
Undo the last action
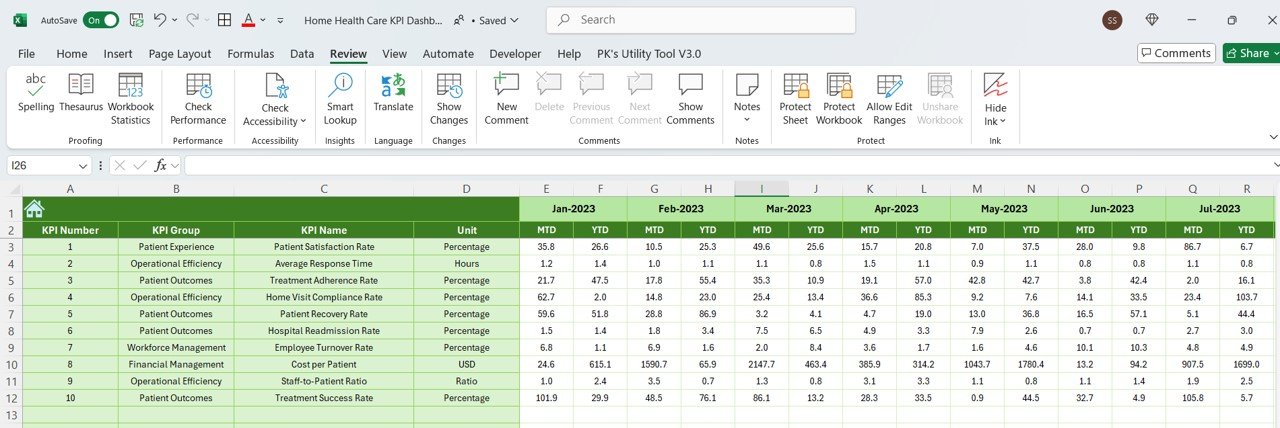[x=161, y=20]
